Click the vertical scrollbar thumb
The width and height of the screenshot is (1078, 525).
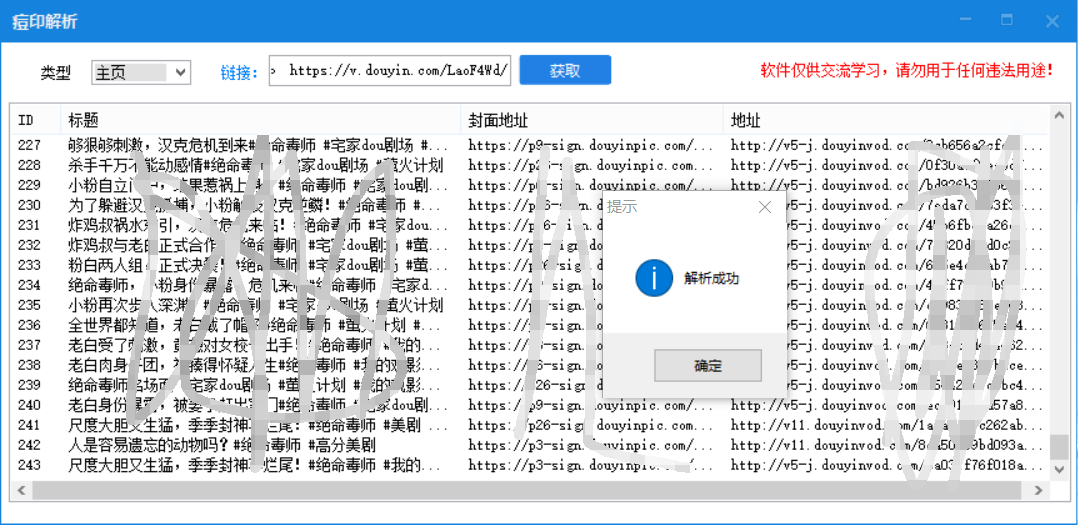pos(1058,446)
